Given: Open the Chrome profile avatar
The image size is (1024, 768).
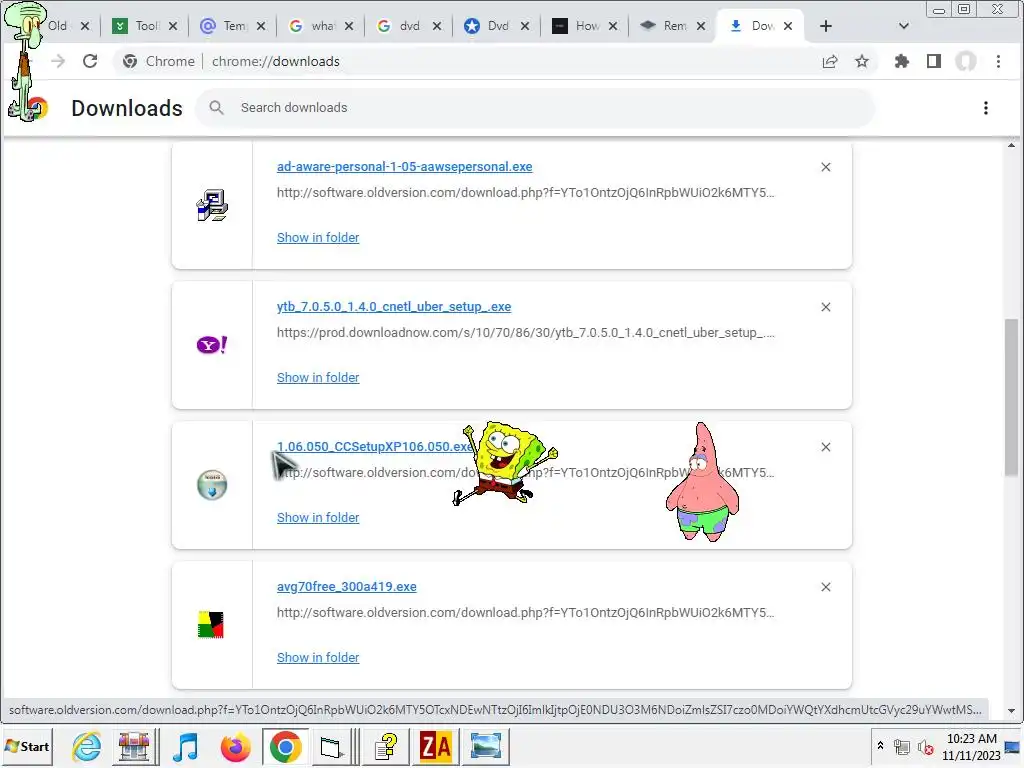Looking at the screenshot, I should pos(966,61).
